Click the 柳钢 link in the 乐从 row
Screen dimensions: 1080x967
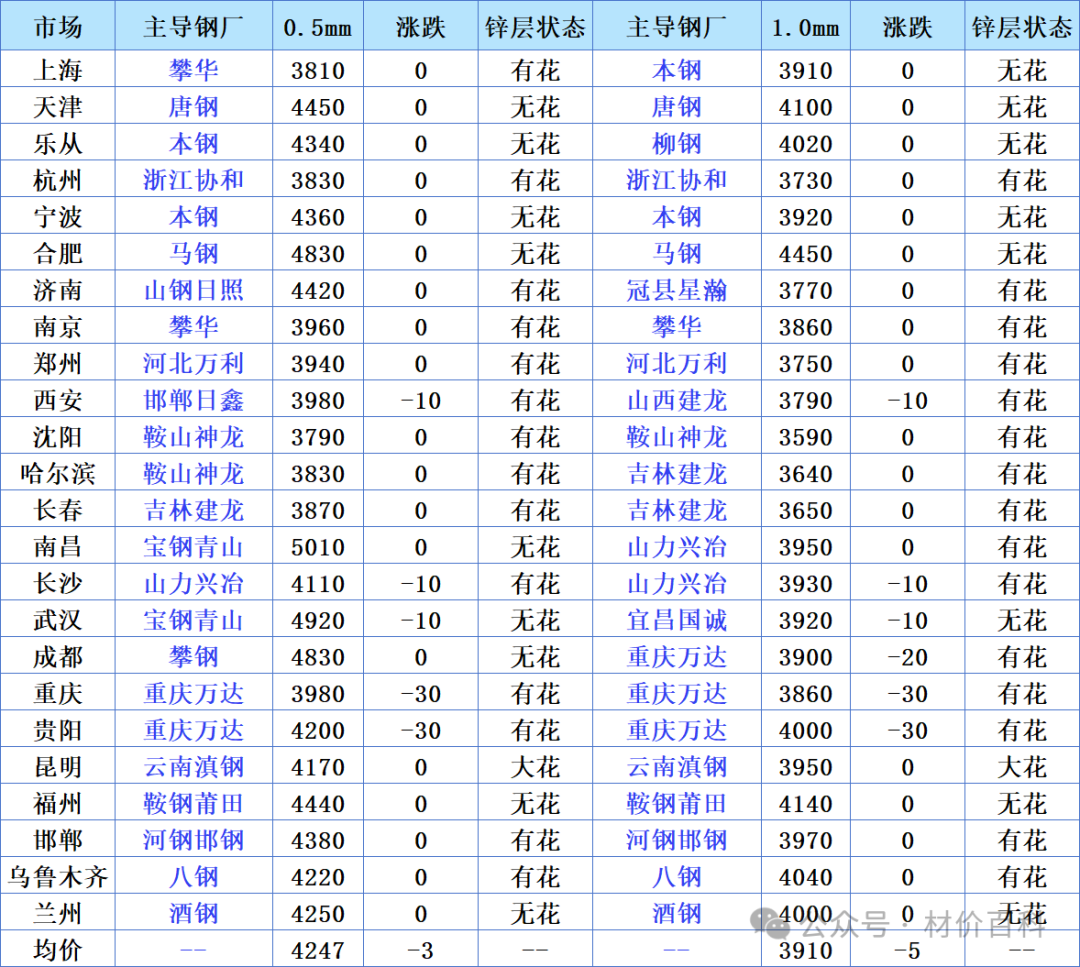click(676, 143)
